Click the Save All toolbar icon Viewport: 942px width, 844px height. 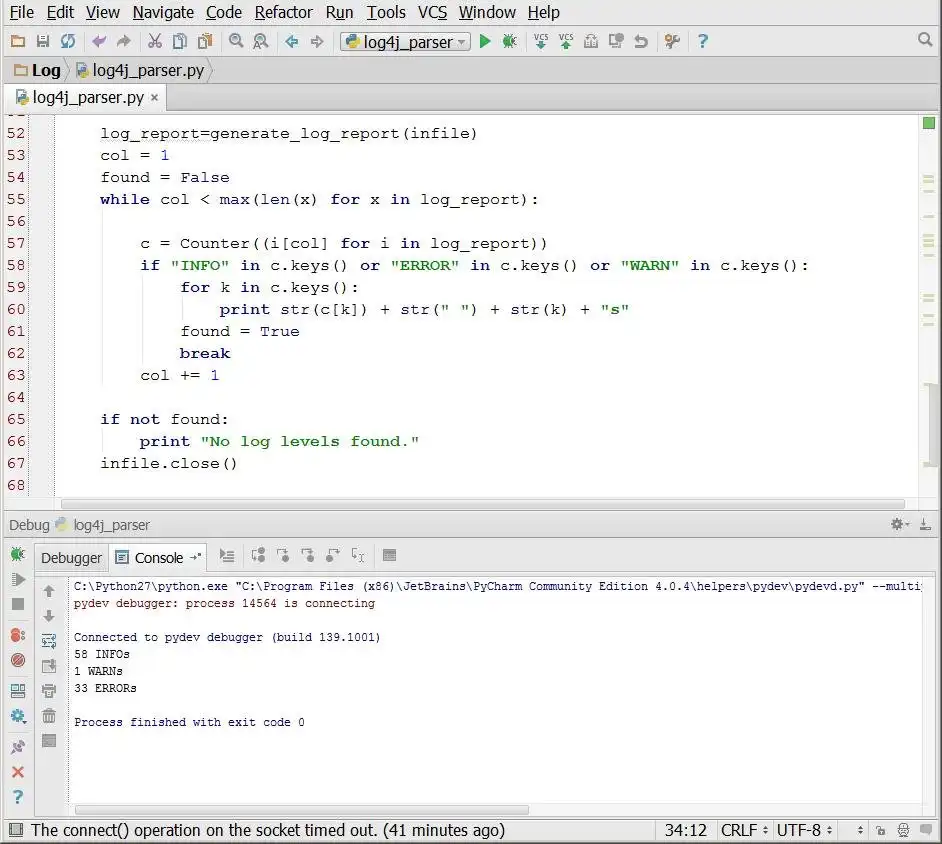coord(43,41)
